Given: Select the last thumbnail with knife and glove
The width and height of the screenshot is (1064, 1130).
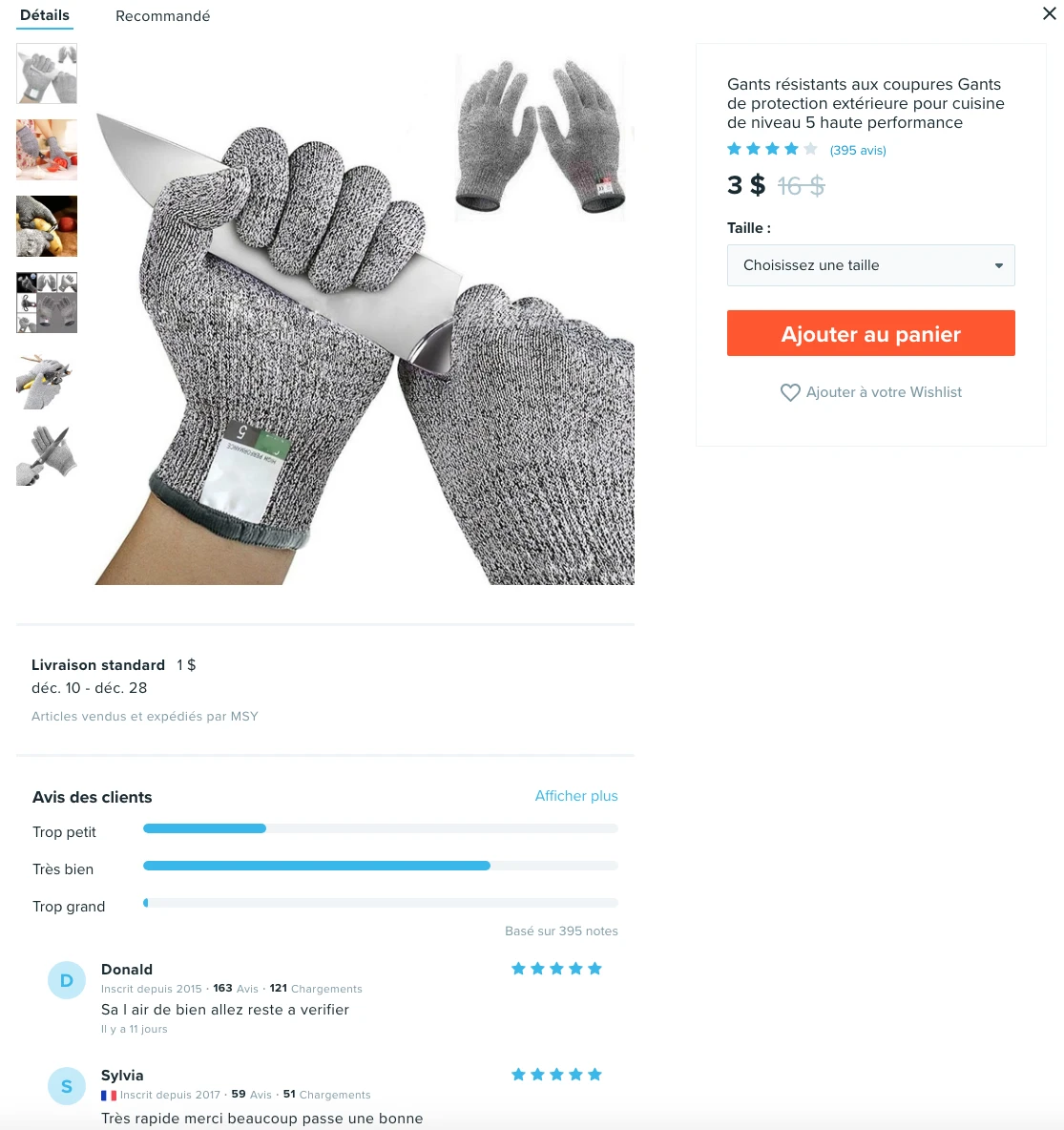Looking at the screenshot, I should click(x=47, y=455).
